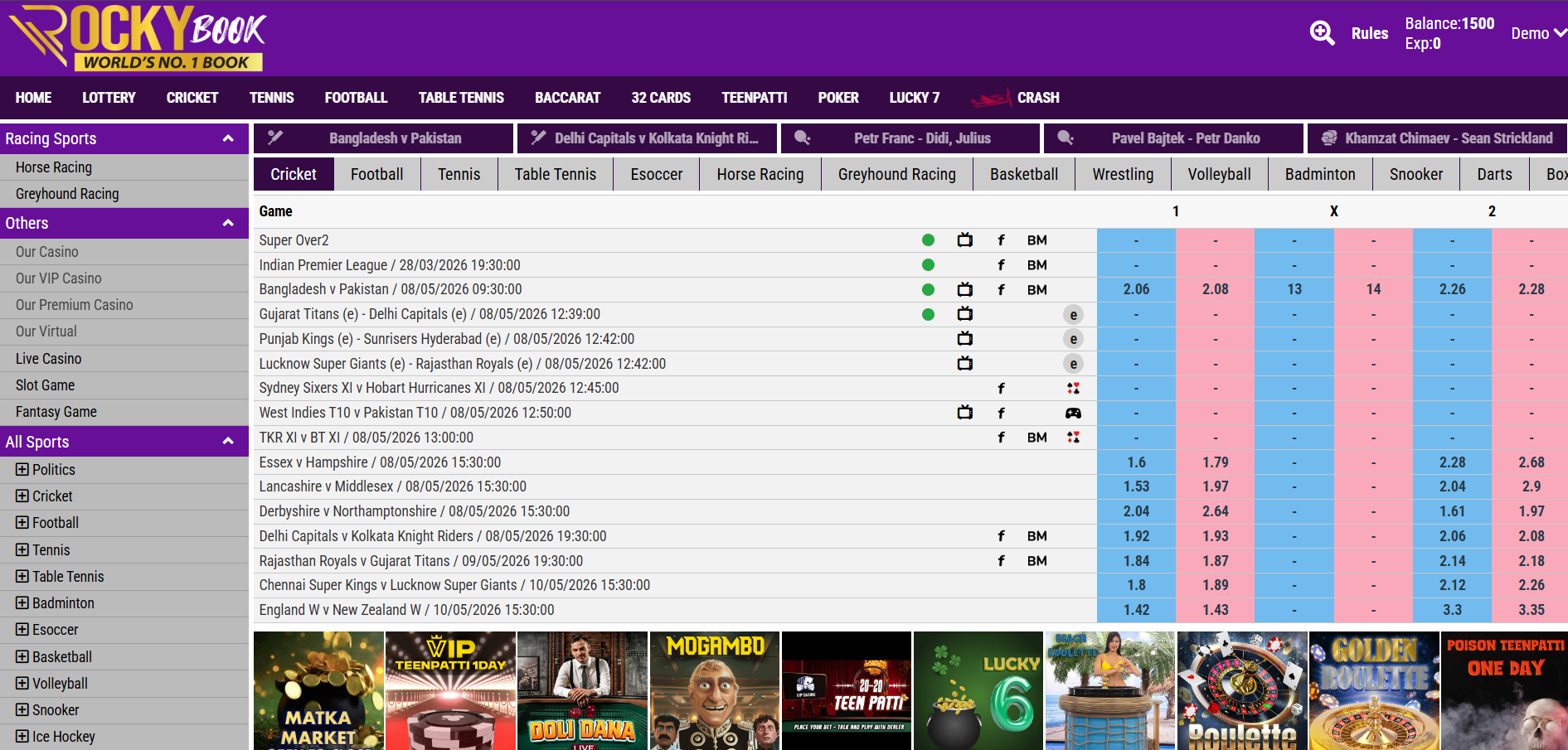Image resolution: width=1568 pixels, height=750 pixels.
Task: Open the Rules link in header
Action: (1369, 33)
